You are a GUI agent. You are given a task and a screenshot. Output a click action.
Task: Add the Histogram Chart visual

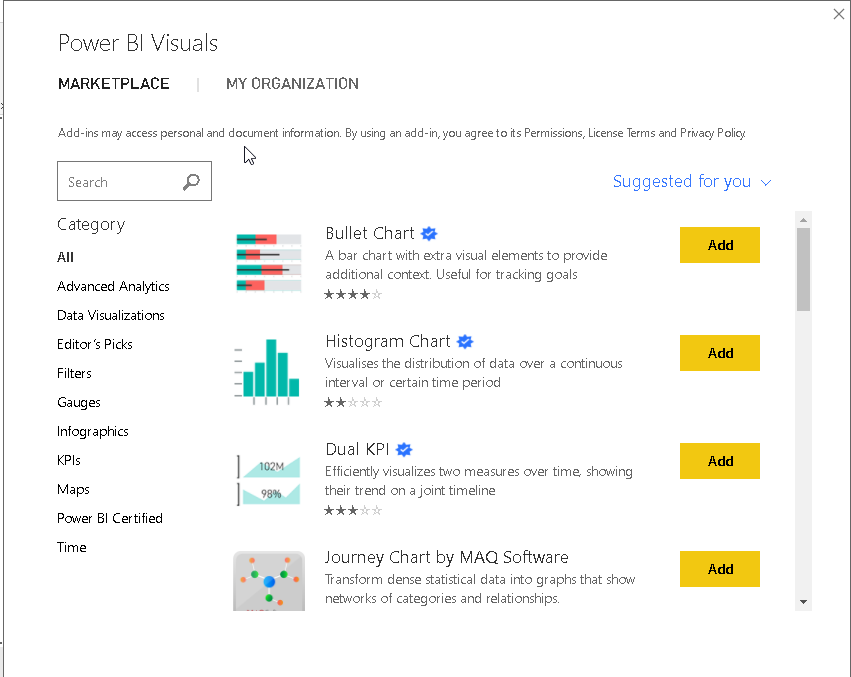720,353
